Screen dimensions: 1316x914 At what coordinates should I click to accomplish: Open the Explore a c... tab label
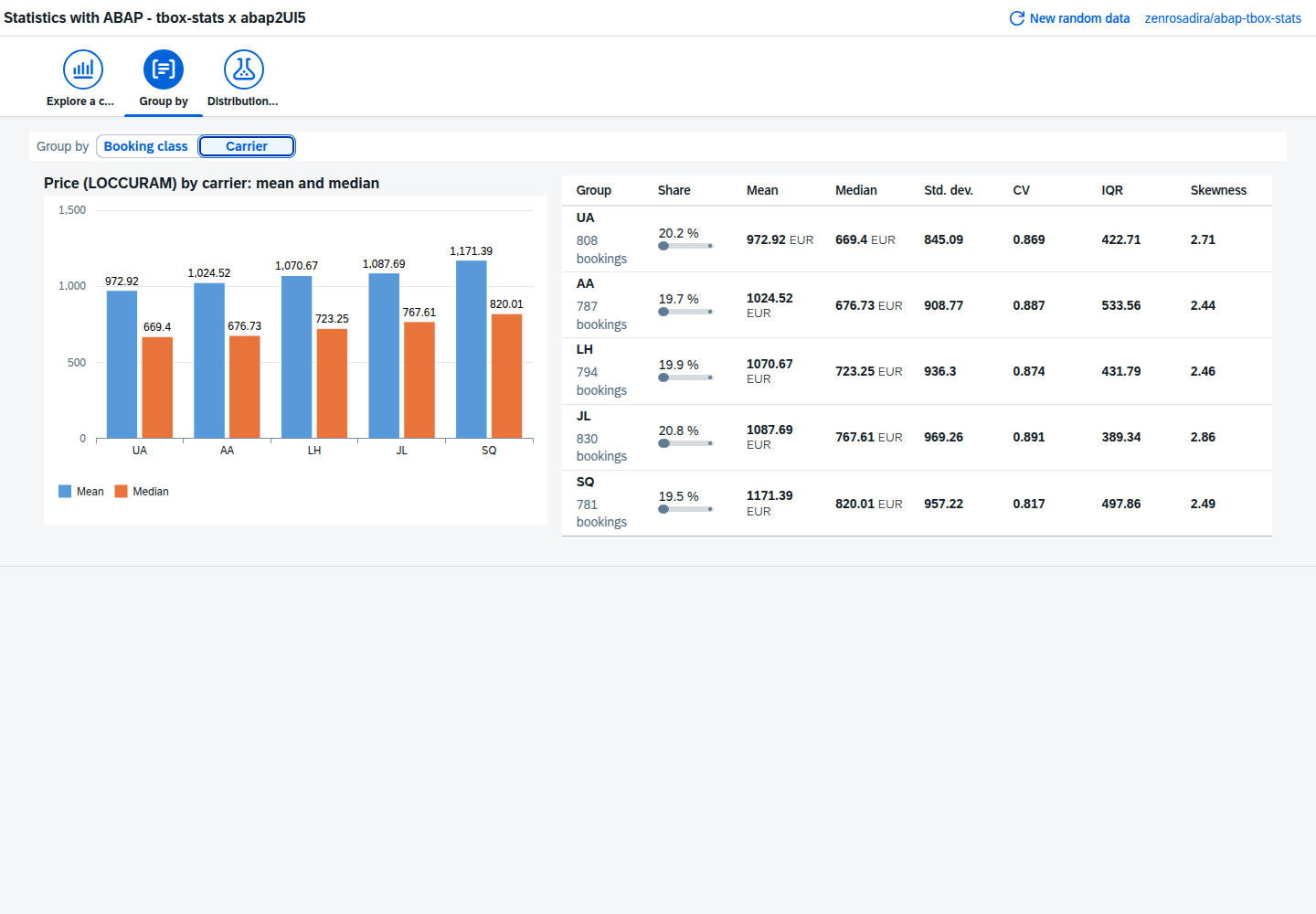pos(80,101)
